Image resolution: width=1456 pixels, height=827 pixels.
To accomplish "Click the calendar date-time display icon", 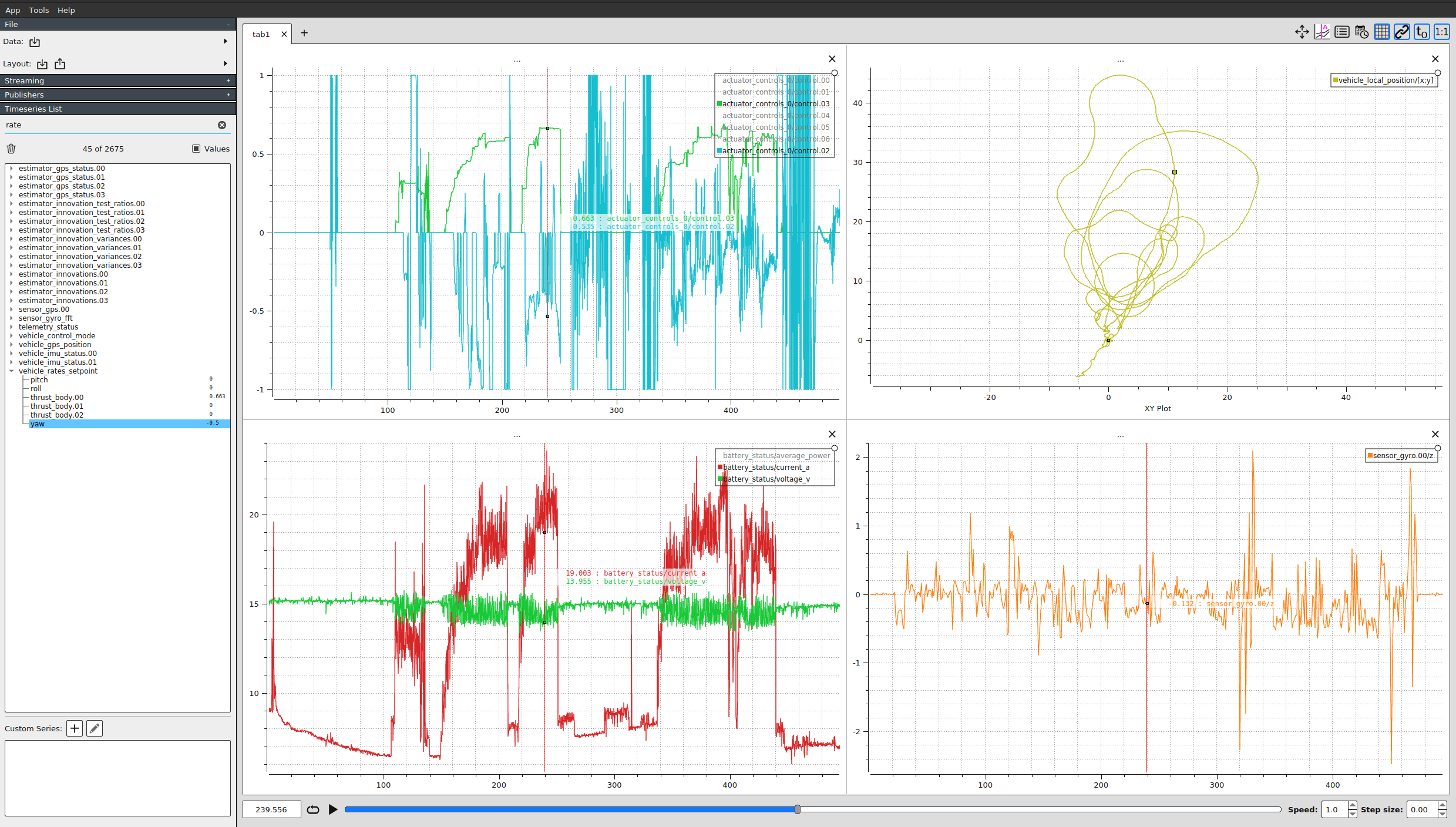I will point(1361,32).
